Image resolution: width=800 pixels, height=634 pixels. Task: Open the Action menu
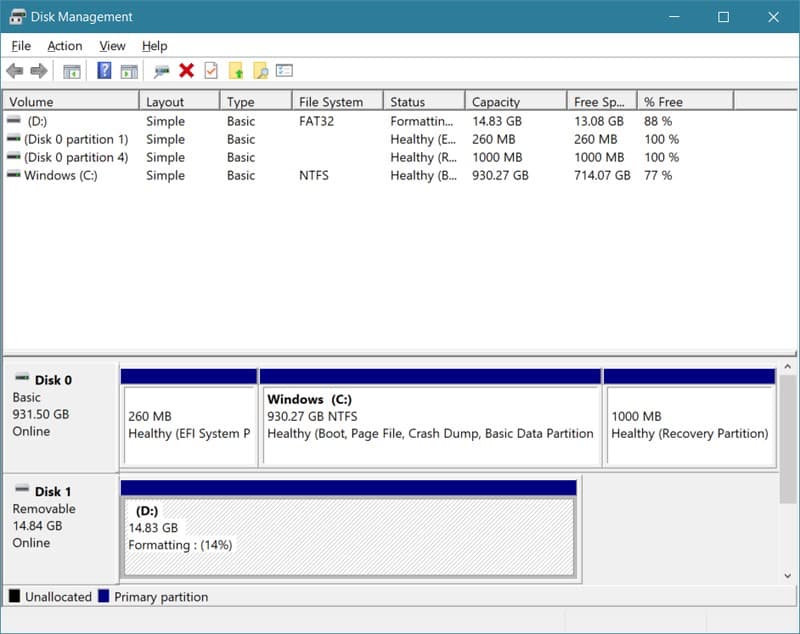point(65,46)
